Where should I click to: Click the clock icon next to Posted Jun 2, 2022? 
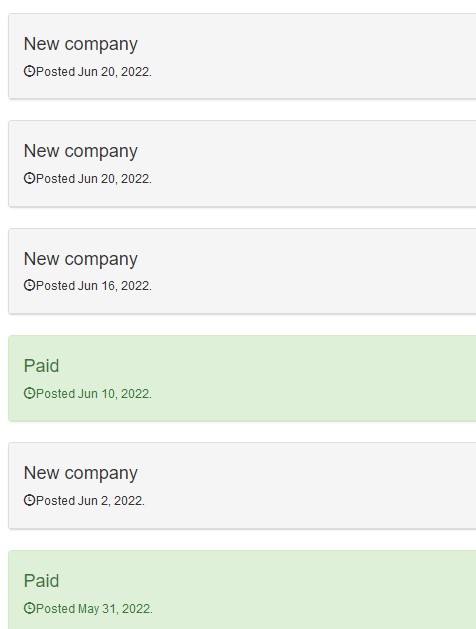(x=29, y=500)
